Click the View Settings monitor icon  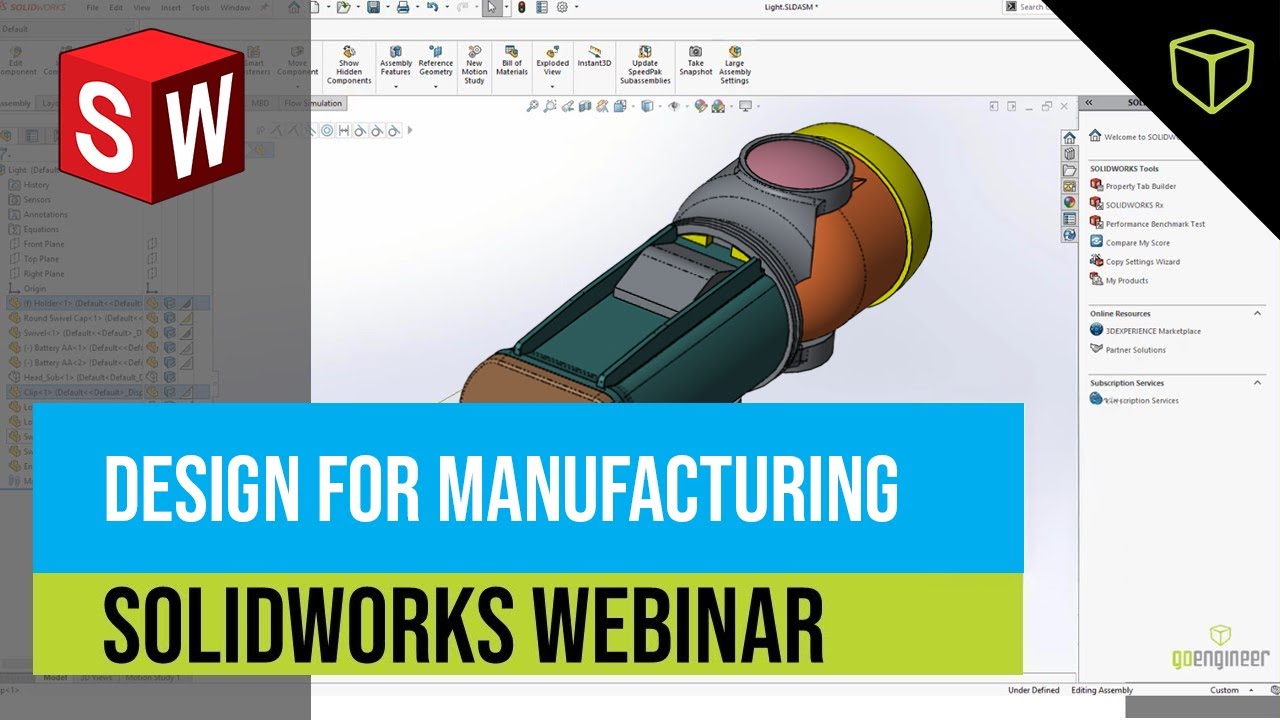coord(745,105)
